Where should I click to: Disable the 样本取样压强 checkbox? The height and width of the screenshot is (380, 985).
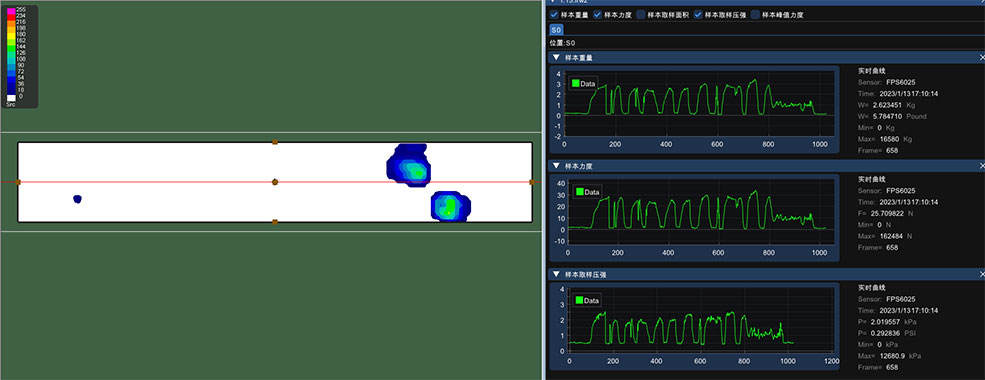699,15
